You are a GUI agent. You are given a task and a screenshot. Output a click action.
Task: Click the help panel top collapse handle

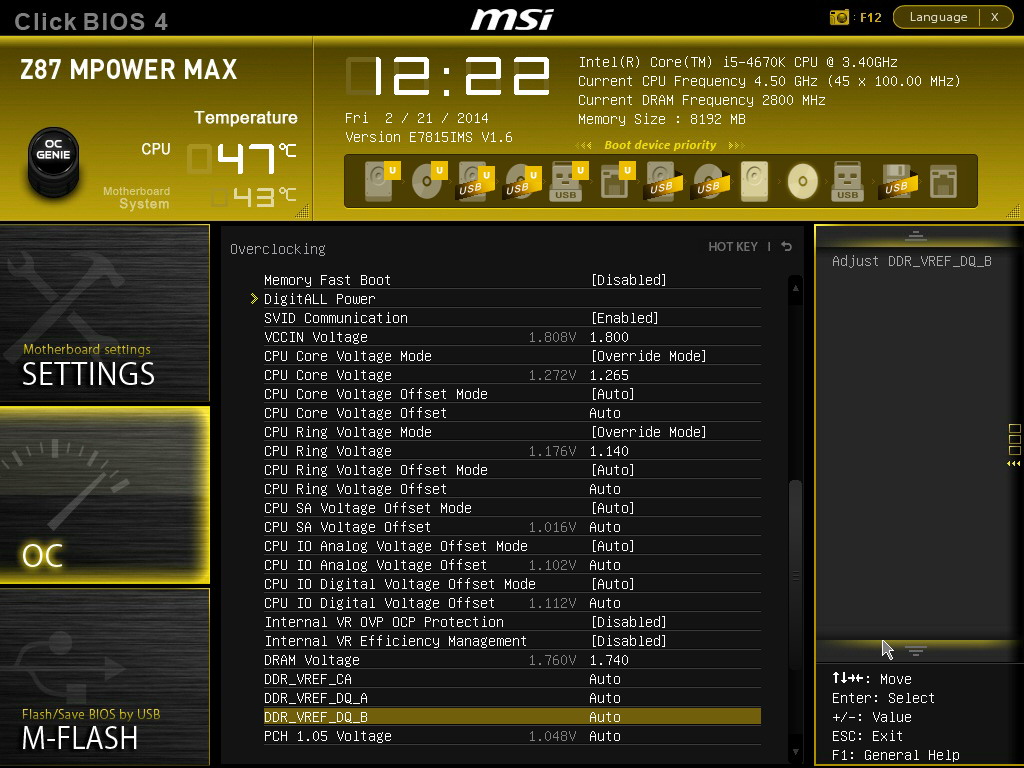916,236
